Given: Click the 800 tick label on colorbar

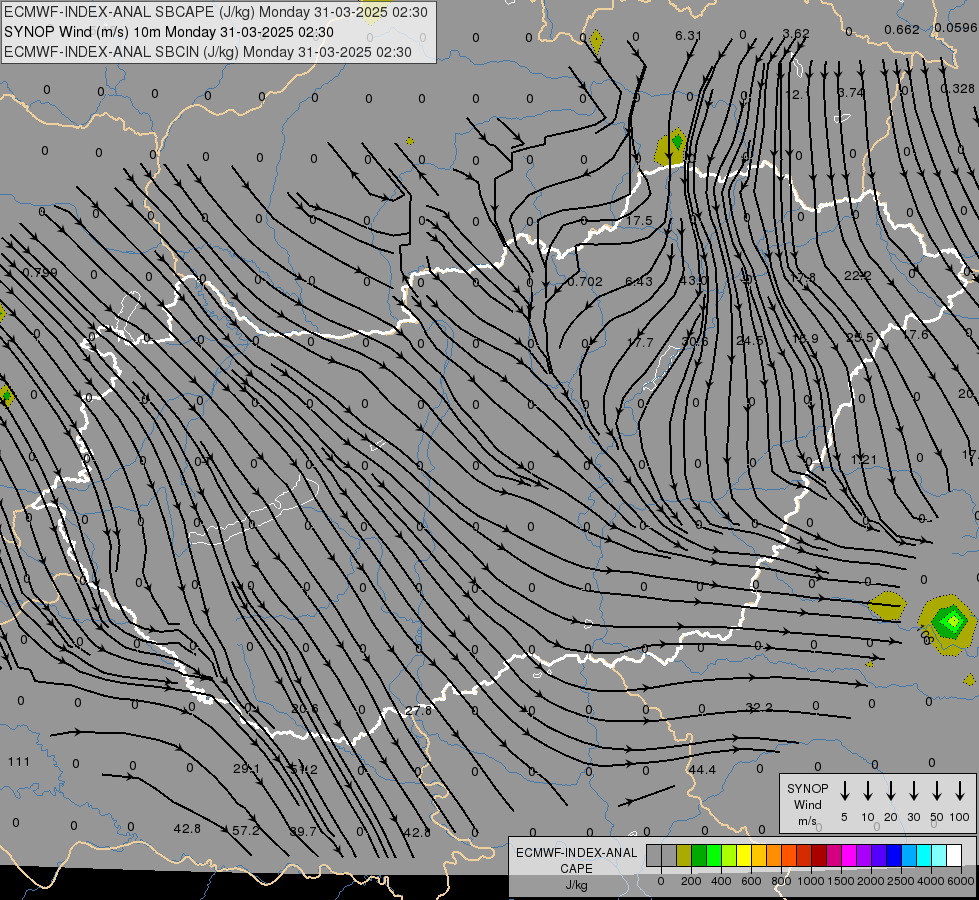Looking at the screenshot, I should tap(781, 881).
